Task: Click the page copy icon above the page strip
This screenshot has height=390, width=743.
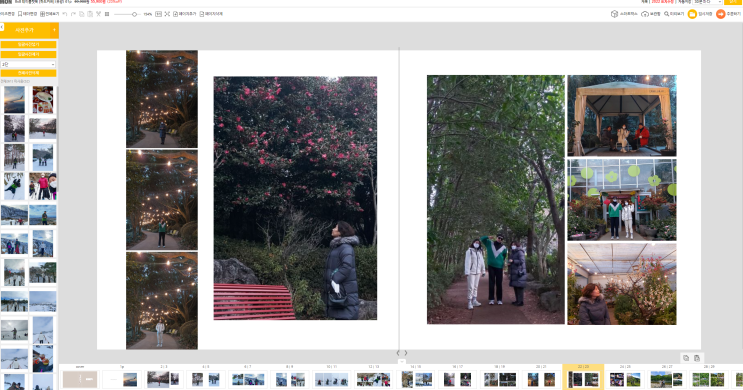Action: (x=686, y=358)
